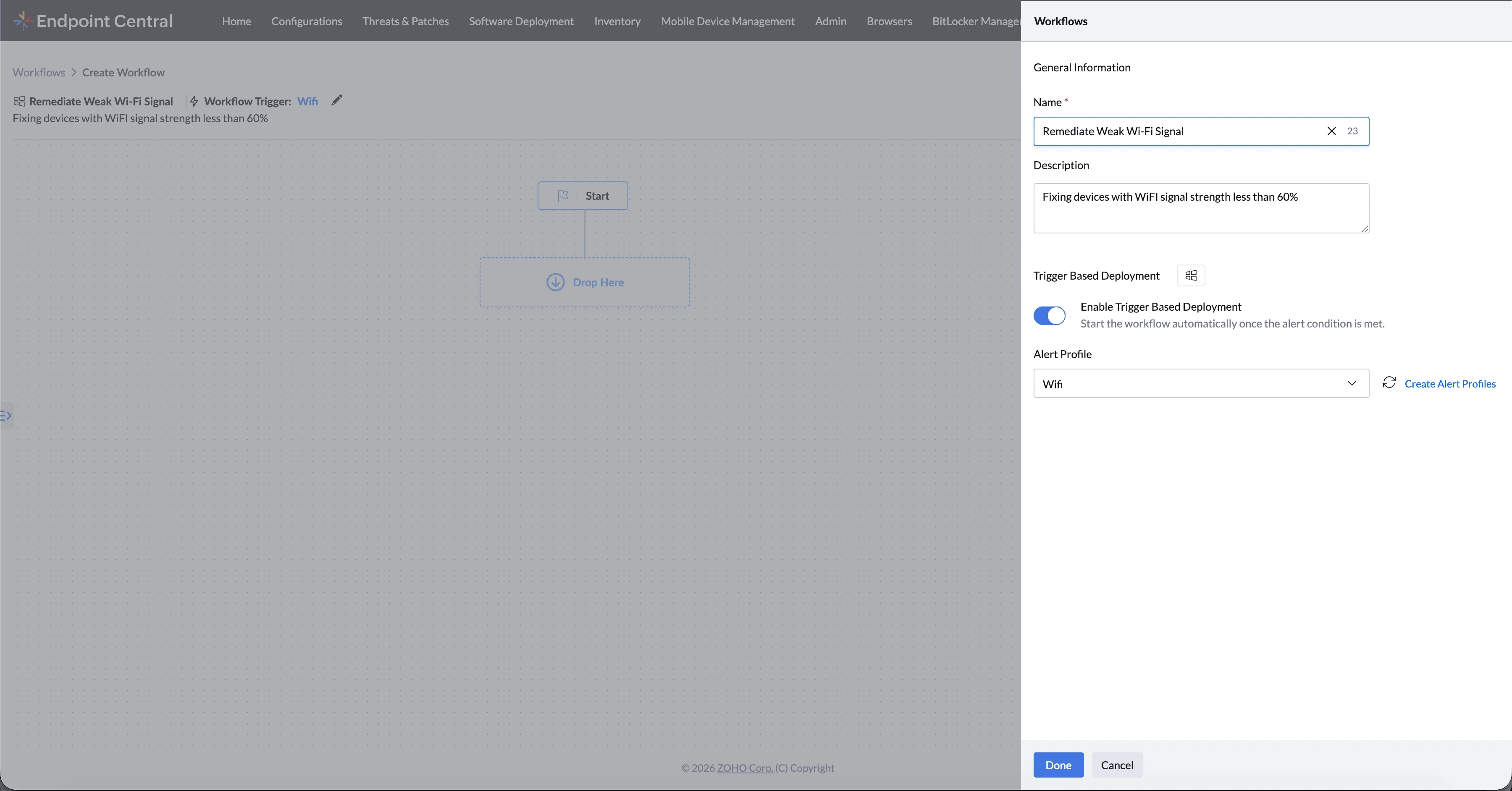Image resolution: width=1512 pixels, height=791 pixels.
Task: Click the Drop Here placeholder box
Action: pyautogui.click(x=585, y=282)
